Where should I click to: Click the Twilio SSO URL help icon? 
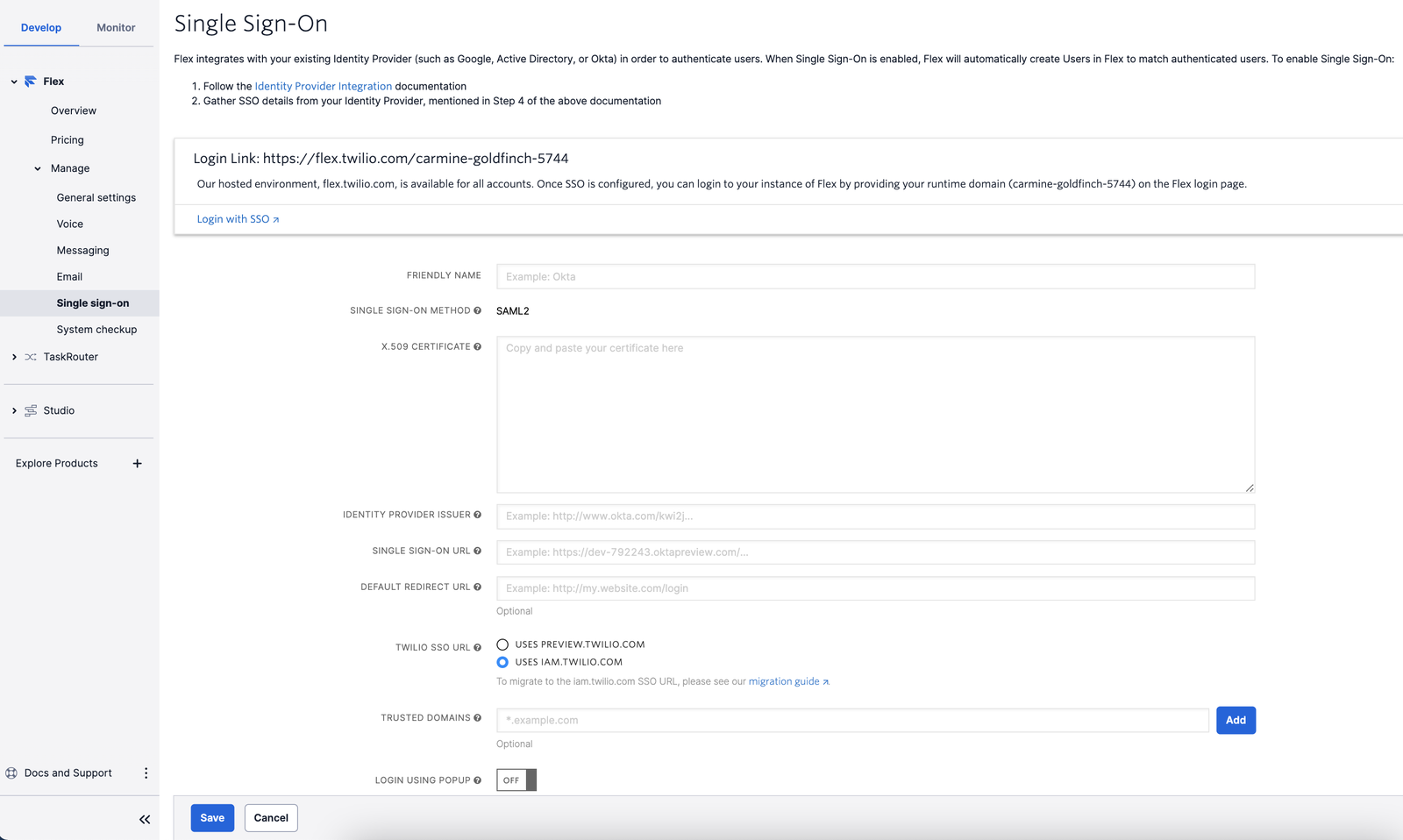[478, 647]
